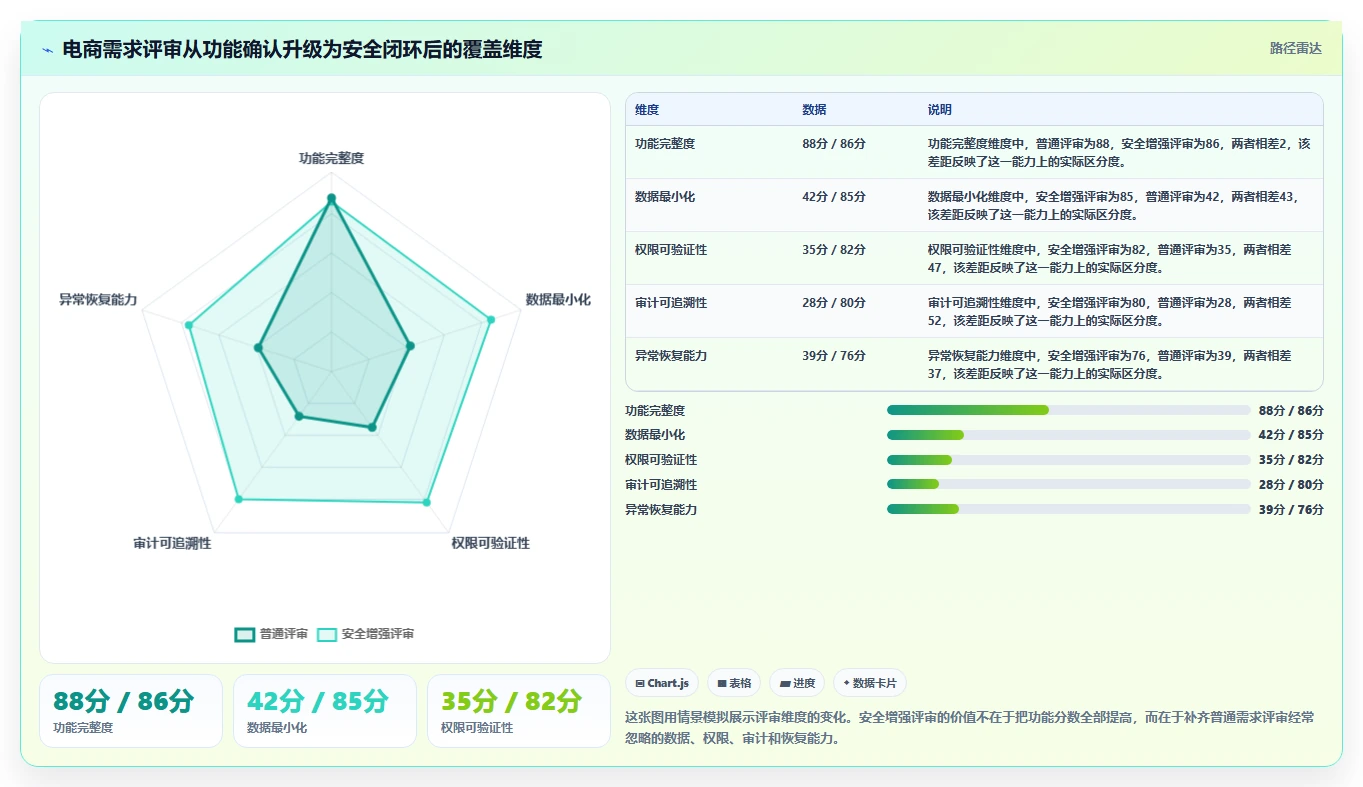Click the 功能完整度 radar axis label
This screenshot has width=1363, height=787.
click(x=331, y=158)
